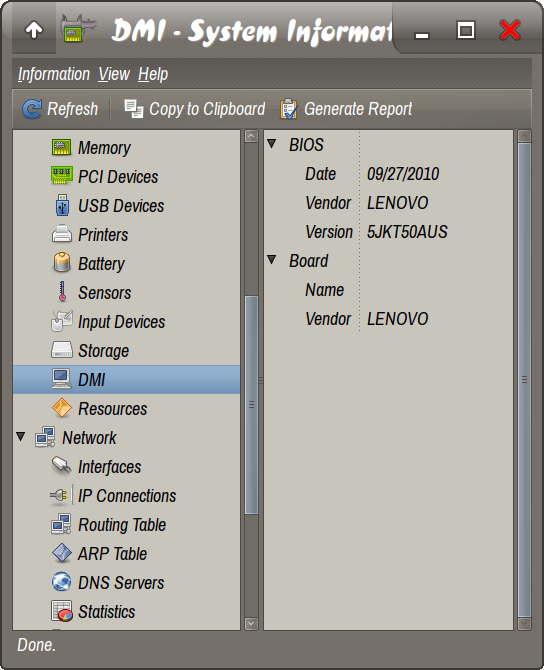Image resolution: width=544 pixels, height=670 pixels.
Task: Select the Memory tree entry label
Action: 104,148
